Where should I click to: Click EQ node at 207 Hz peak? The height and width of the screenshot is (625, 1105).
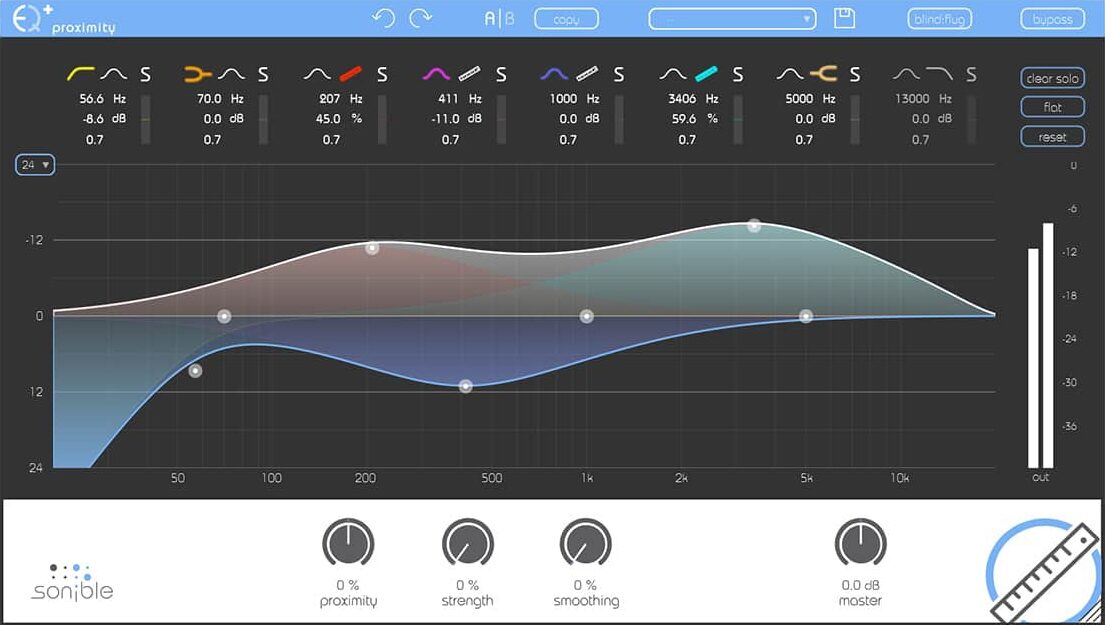(372, 248)
